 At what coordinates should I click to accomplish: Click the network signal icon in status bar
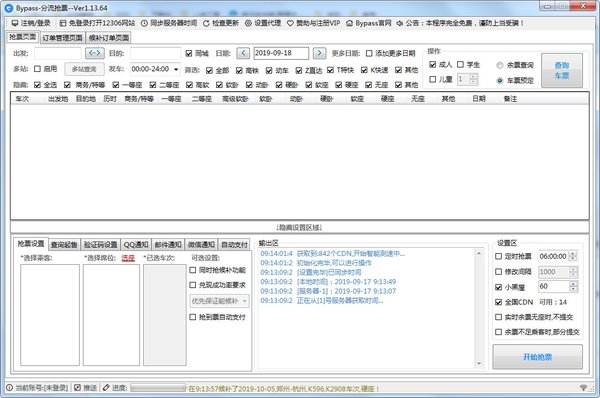[x=584, y=388]
